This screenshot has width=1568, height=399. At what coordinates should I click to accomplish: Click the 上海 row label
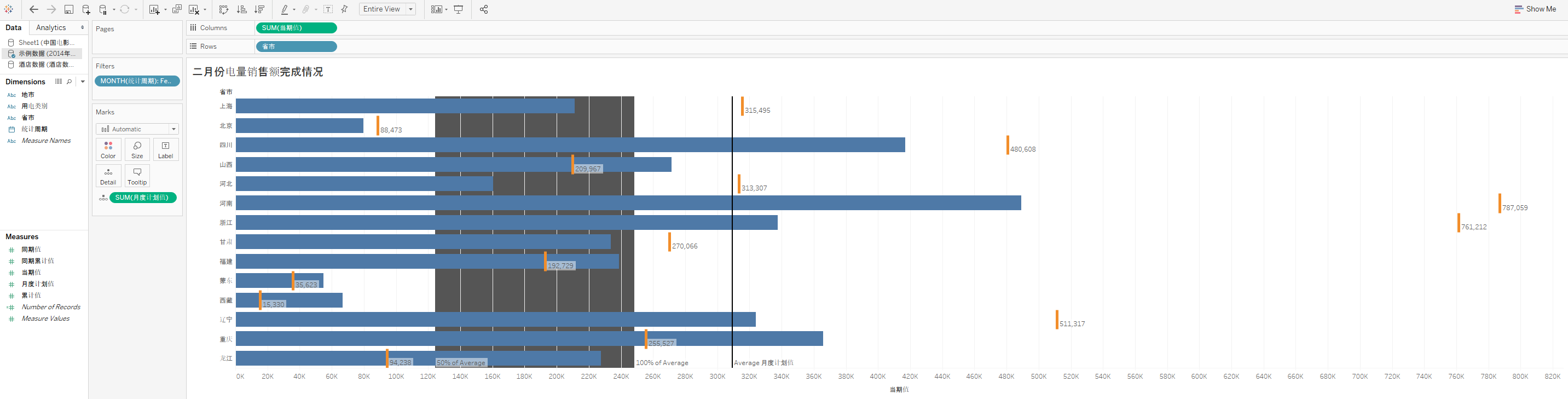pos(226,106)
